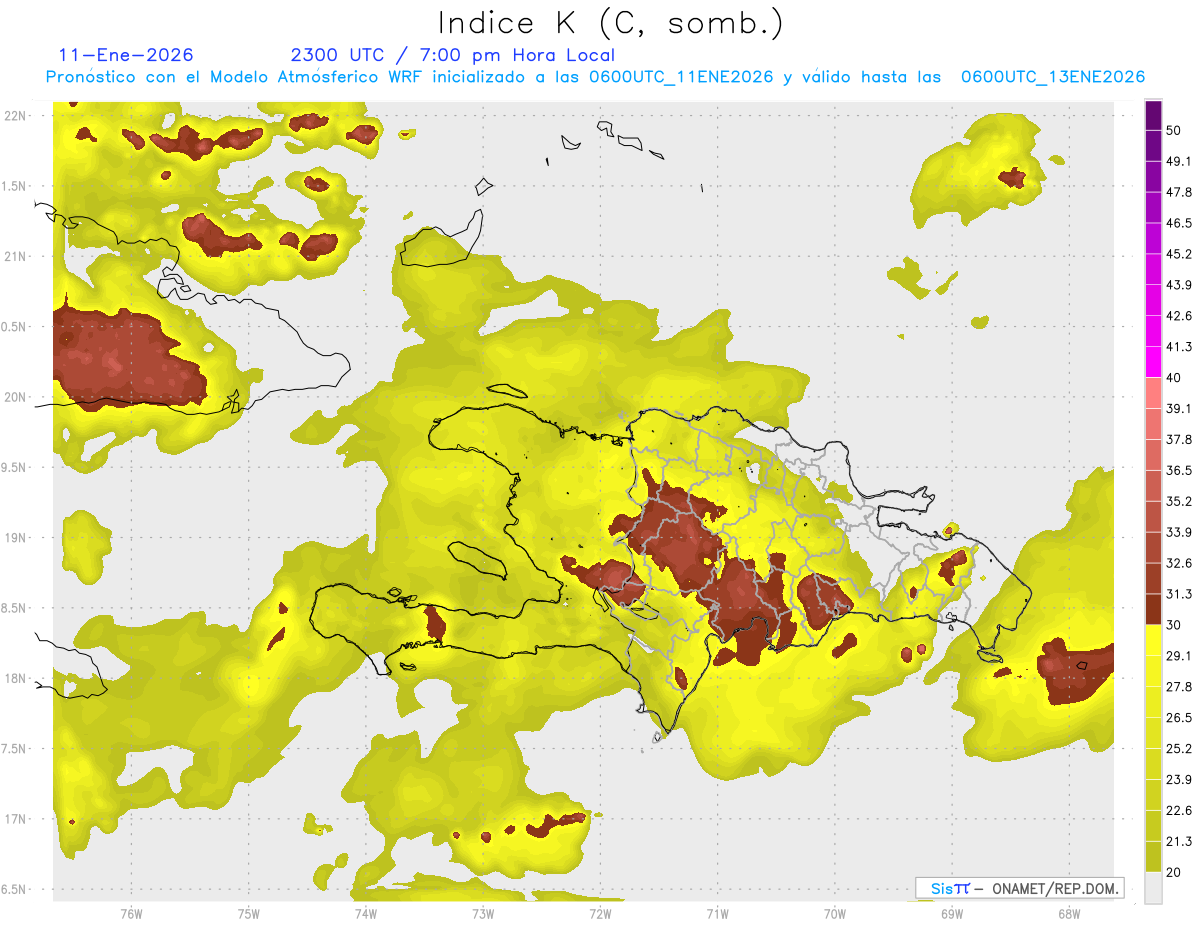Click the colorbar value 36.5
1200x927 pixels.
pos(1180,471)
